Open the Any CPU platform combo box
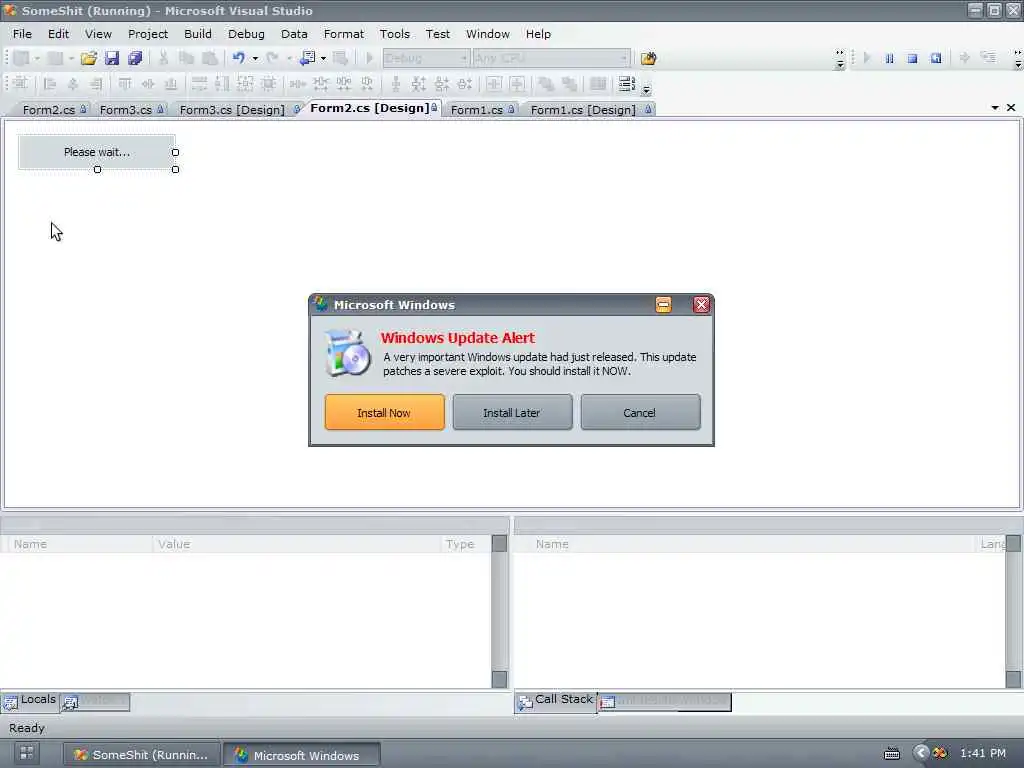Screen dimensions: 1024x768 (x=551, y=58)
